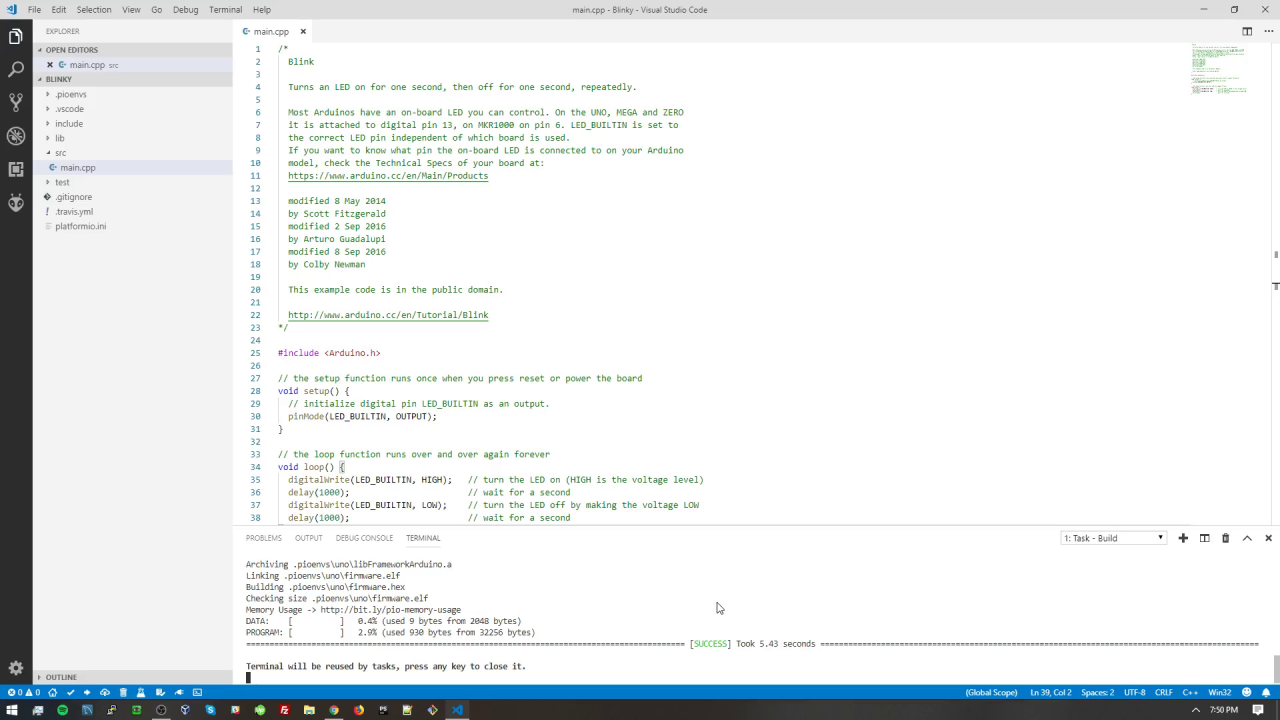Click PlatformIO Test flask icon in status bar

(x=142, y=692)
